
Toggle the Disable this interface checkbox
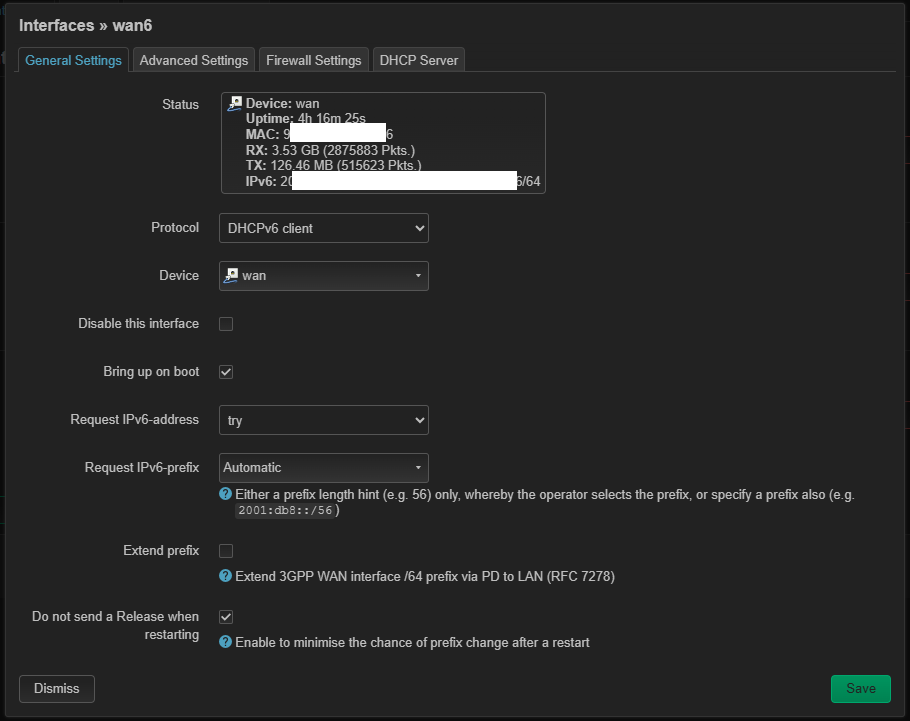coord(226,324)
